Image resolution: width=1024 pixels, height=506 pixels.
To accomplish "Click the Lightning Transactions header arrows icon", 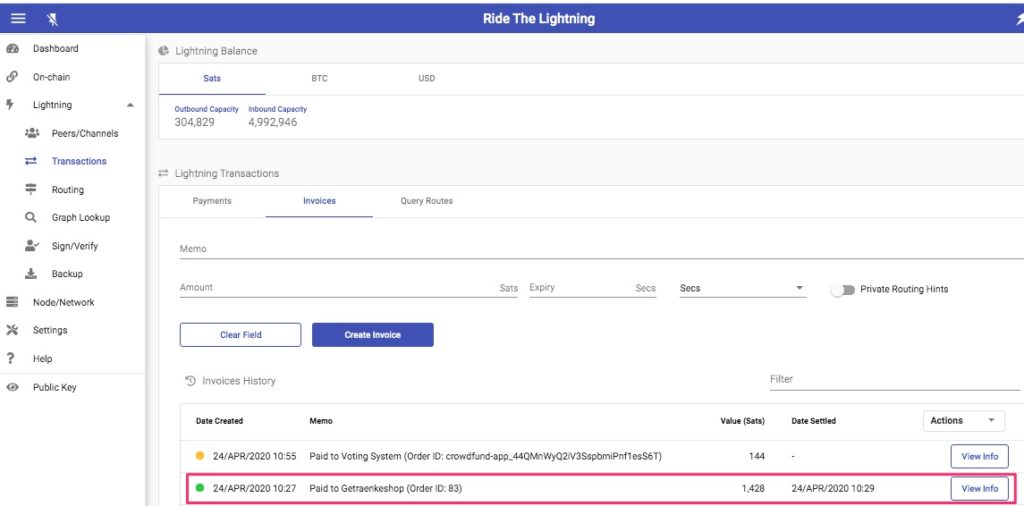I will coord(163,174).
